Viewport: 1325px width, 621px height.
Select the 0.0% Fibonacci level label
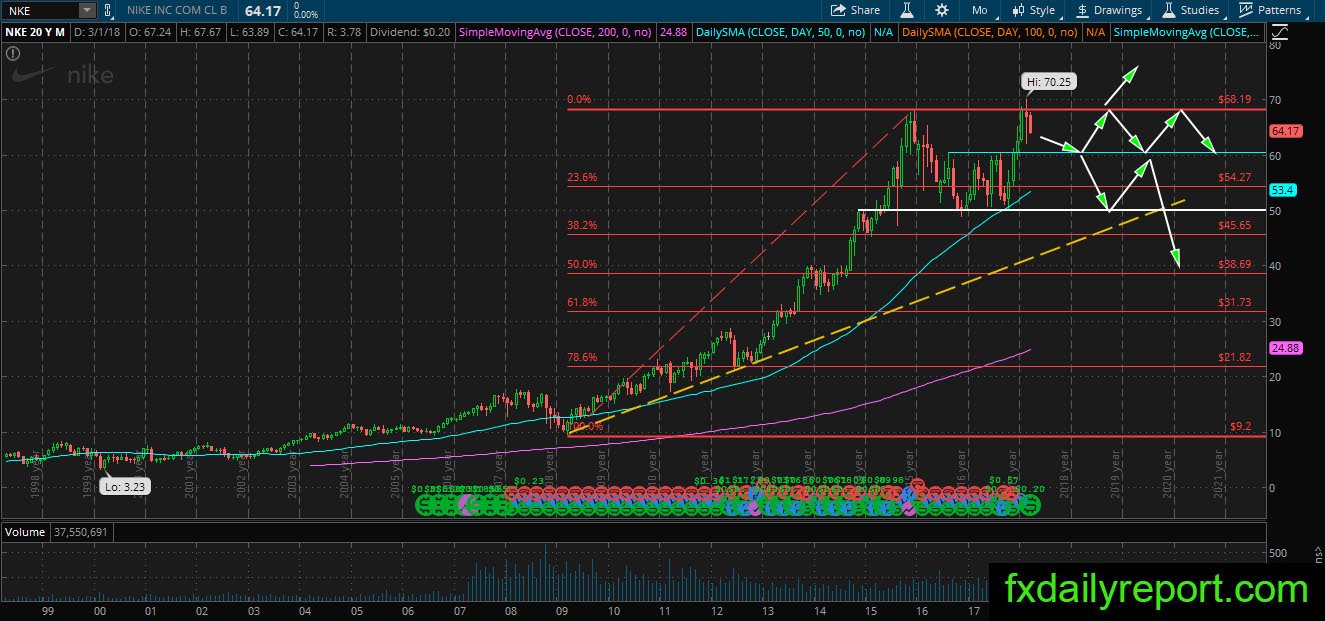click(x=579, y=99)
